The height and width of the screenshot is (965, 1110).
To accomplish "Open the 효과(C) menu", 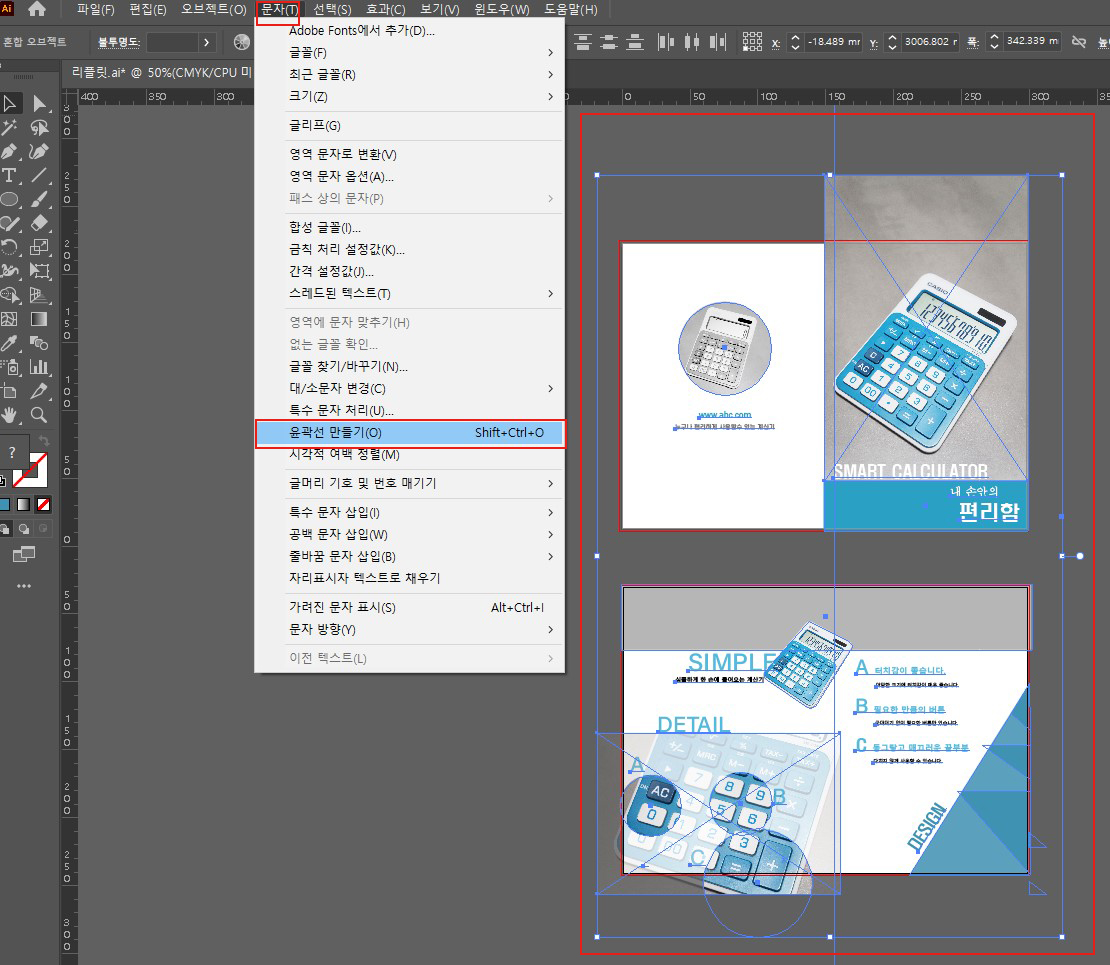I will point(386,10).
